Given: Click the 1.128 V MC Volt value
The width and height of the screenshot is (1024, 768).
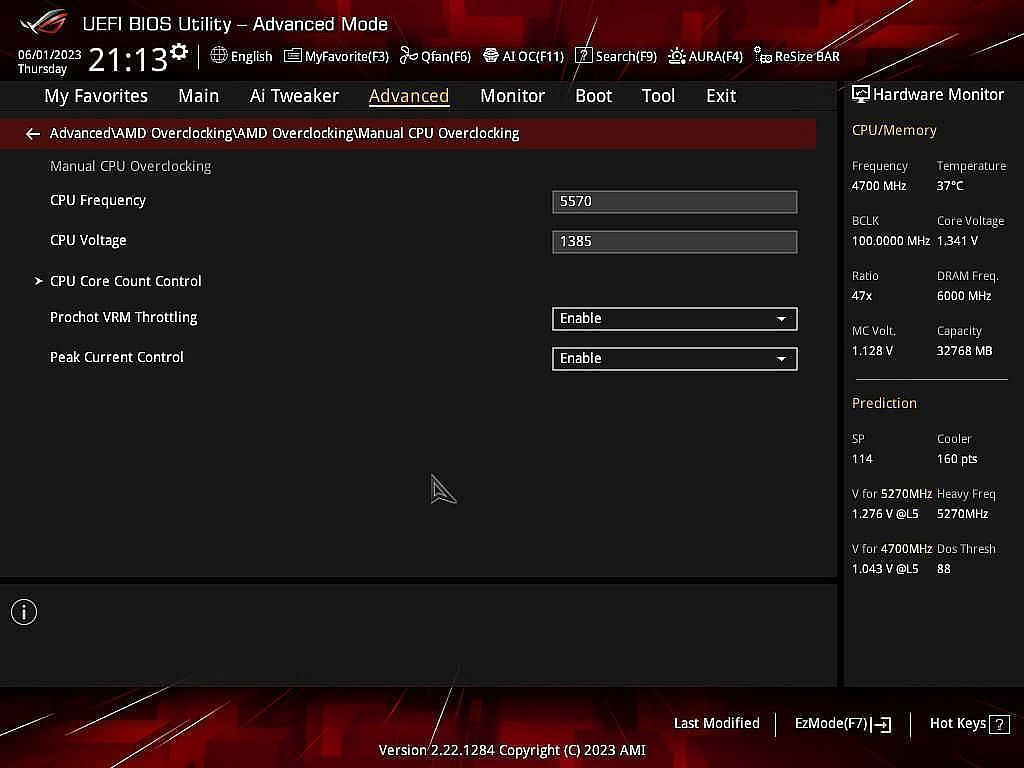Looking at the screenshot, I should 872,351.
